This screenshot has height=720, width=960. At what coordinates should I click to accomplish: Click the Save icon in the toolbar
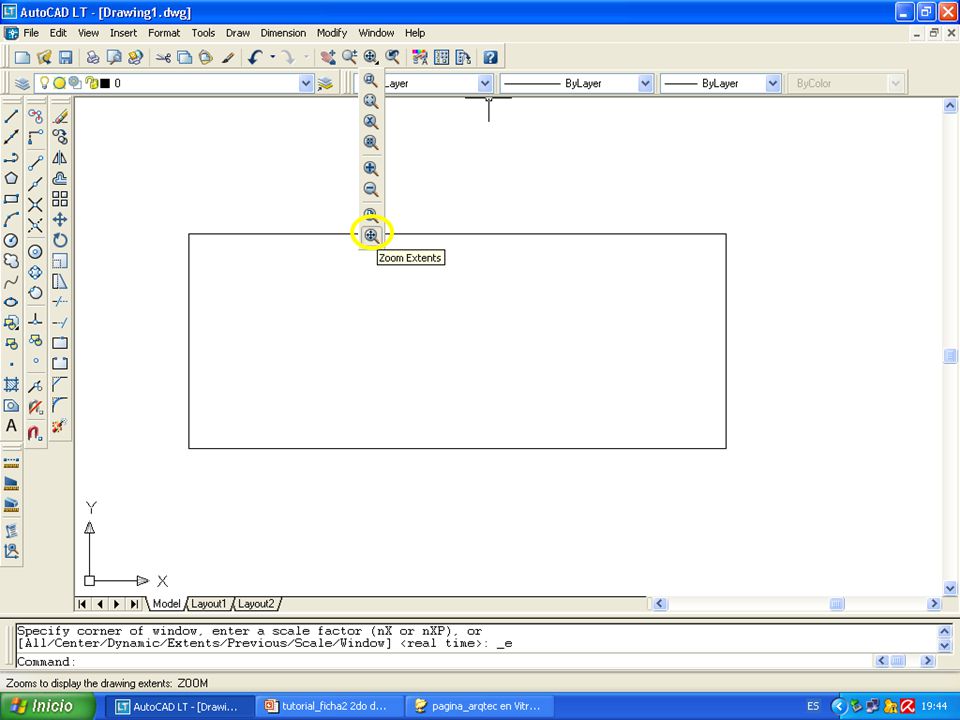pos(66,58)
